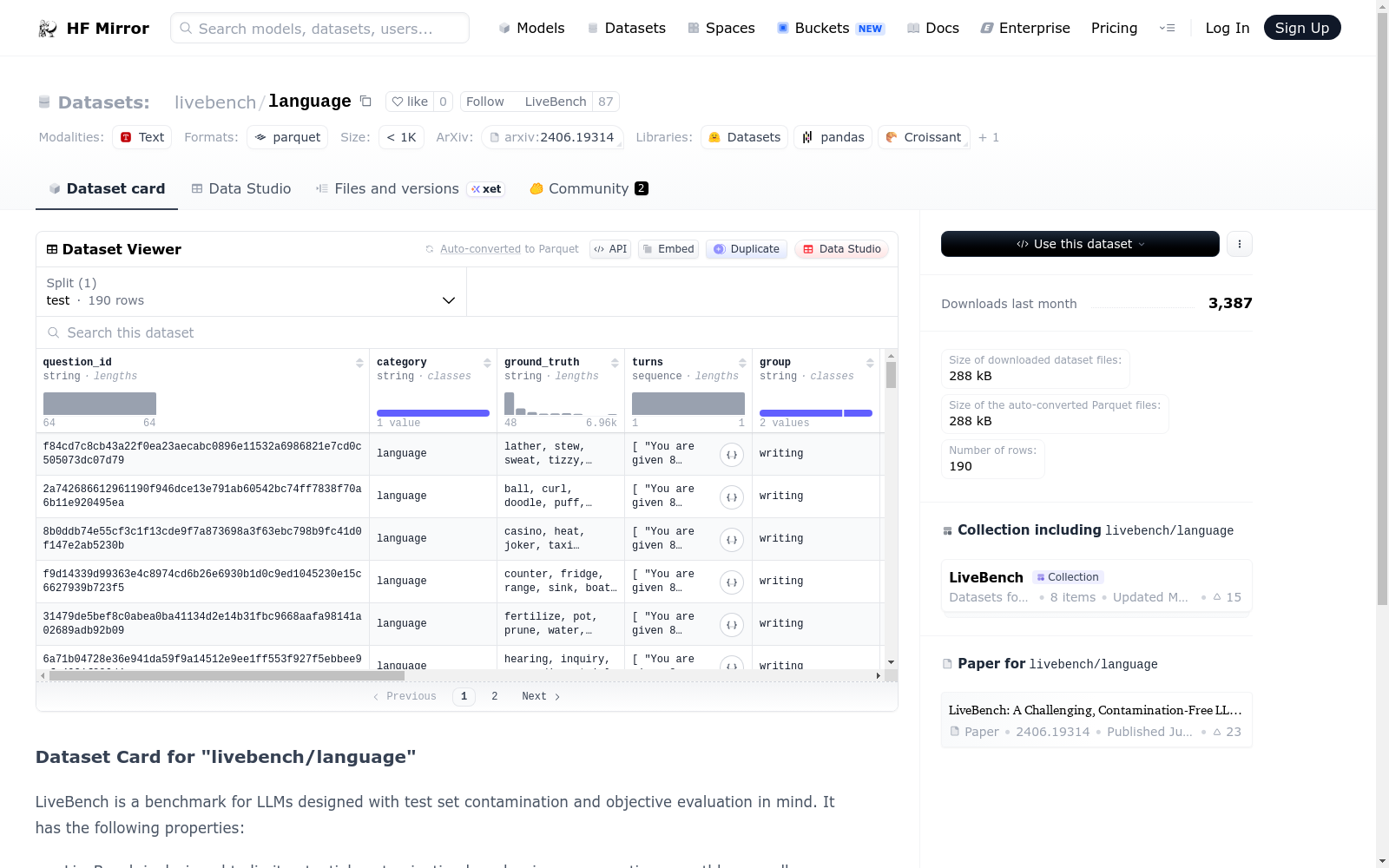Open the arxiv:2406.19314 tag
The image size is (1389, 868).
point(552,137)
